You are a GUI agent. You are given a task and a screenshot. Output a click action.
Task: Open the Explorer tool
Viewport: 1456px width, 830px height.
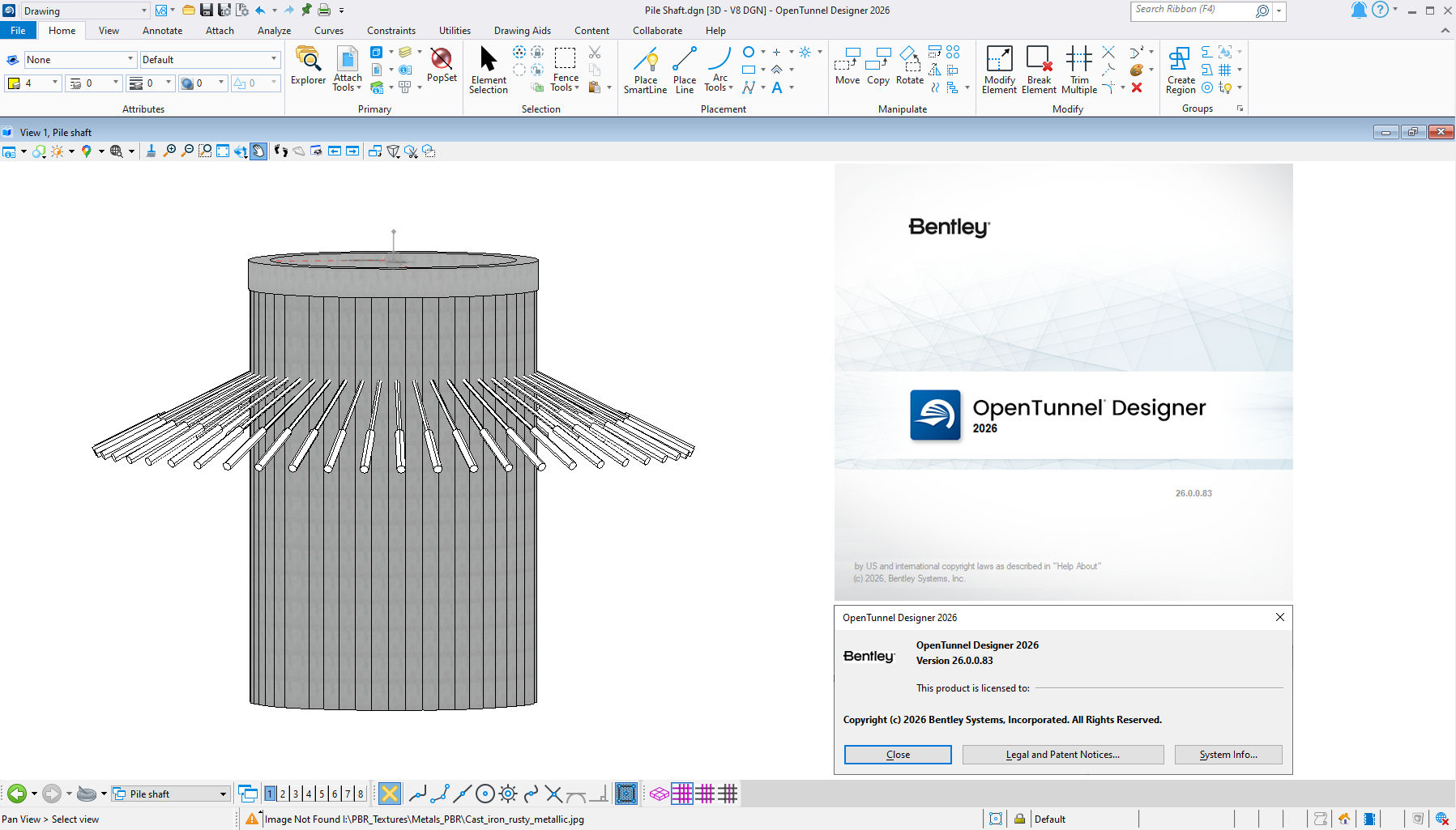pyautogui.click(x=308, y=66)
